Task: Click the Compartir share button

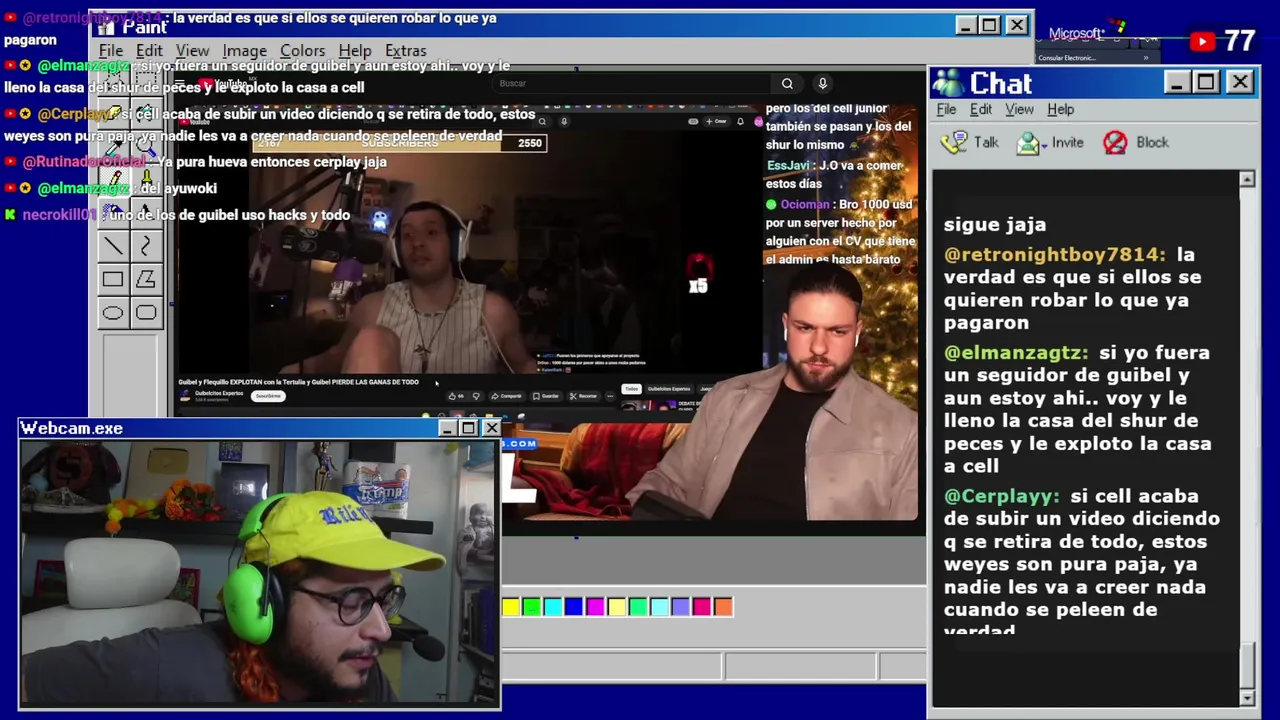Action: (x=507, y=396)
